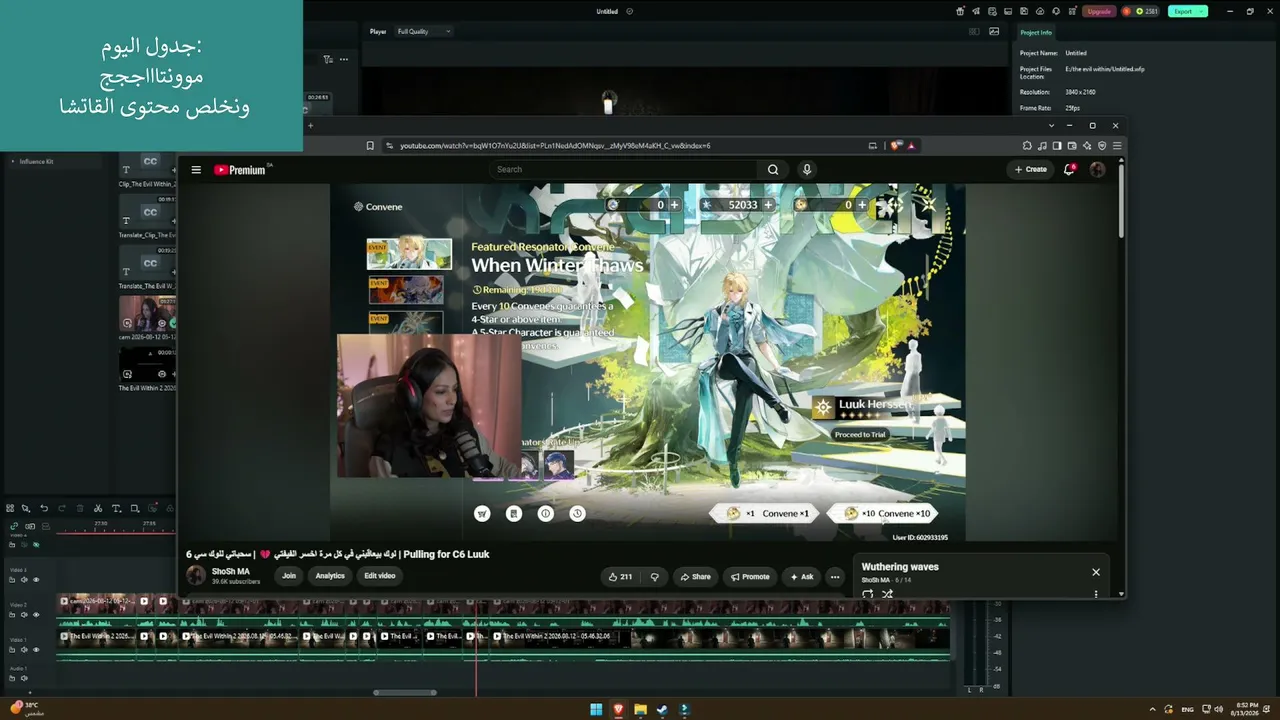Open the YouTube Create menu

1030,170
